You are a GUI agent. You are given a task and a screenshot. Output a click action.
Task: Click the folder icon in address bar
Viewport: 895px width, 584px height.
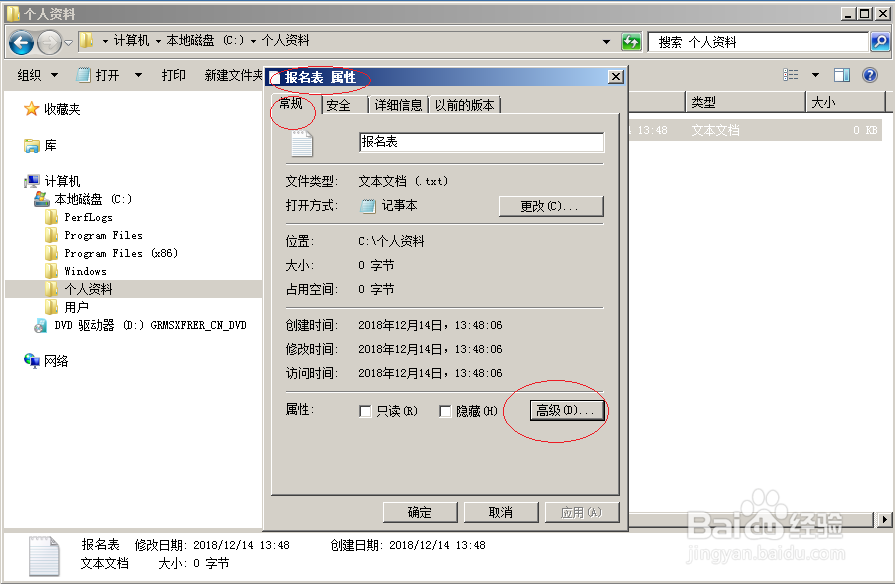pyautogui.click(x=86, y=41)
